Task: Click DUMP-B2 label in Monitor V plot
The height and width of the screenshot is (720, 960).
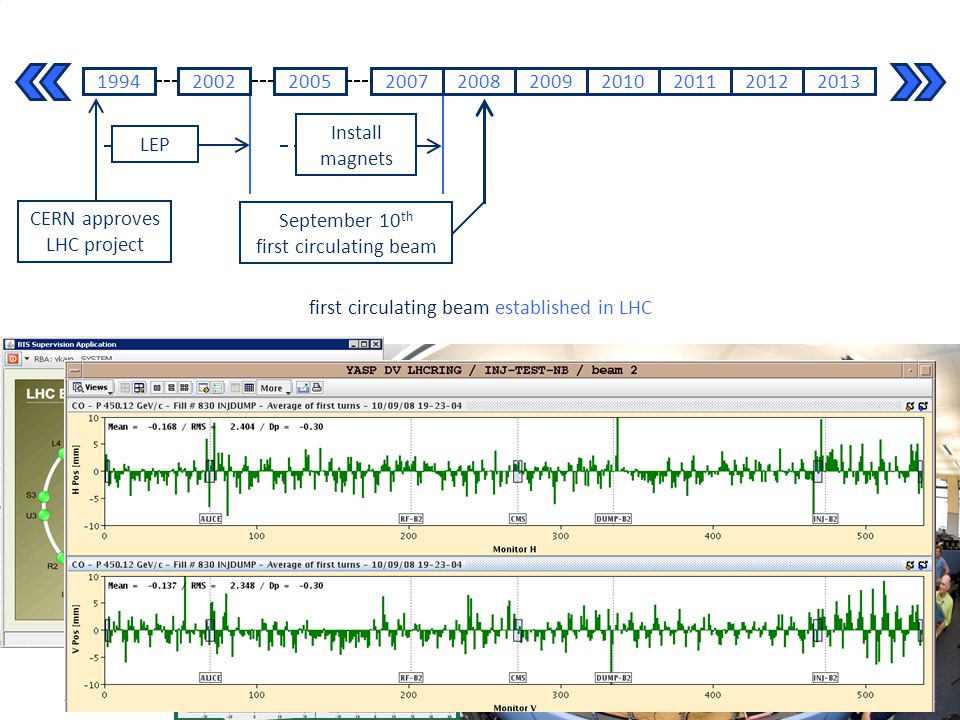Action: tap(613, 678)
